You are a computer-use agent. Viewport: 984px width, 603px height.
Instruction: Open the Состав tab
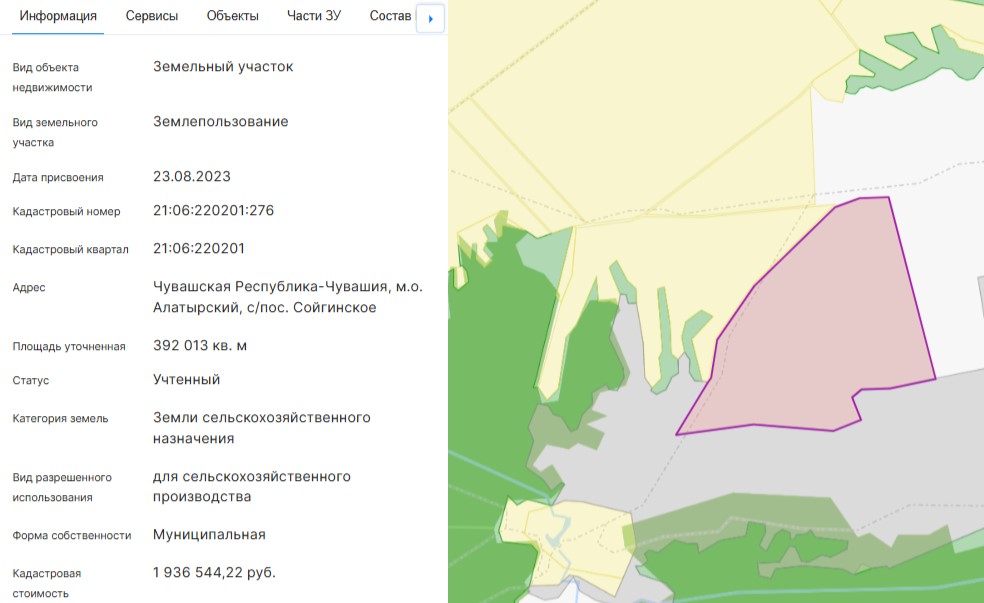(390, 16)
